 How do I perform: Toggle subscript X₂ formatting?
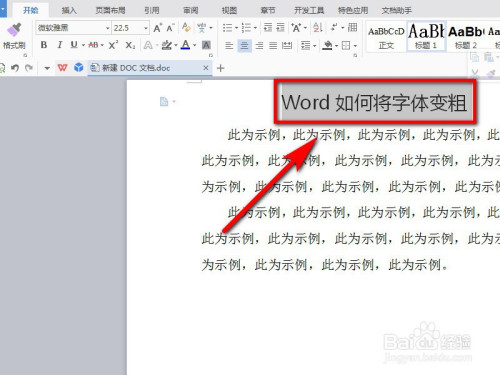pyautogui.click(x=130, y=45)
